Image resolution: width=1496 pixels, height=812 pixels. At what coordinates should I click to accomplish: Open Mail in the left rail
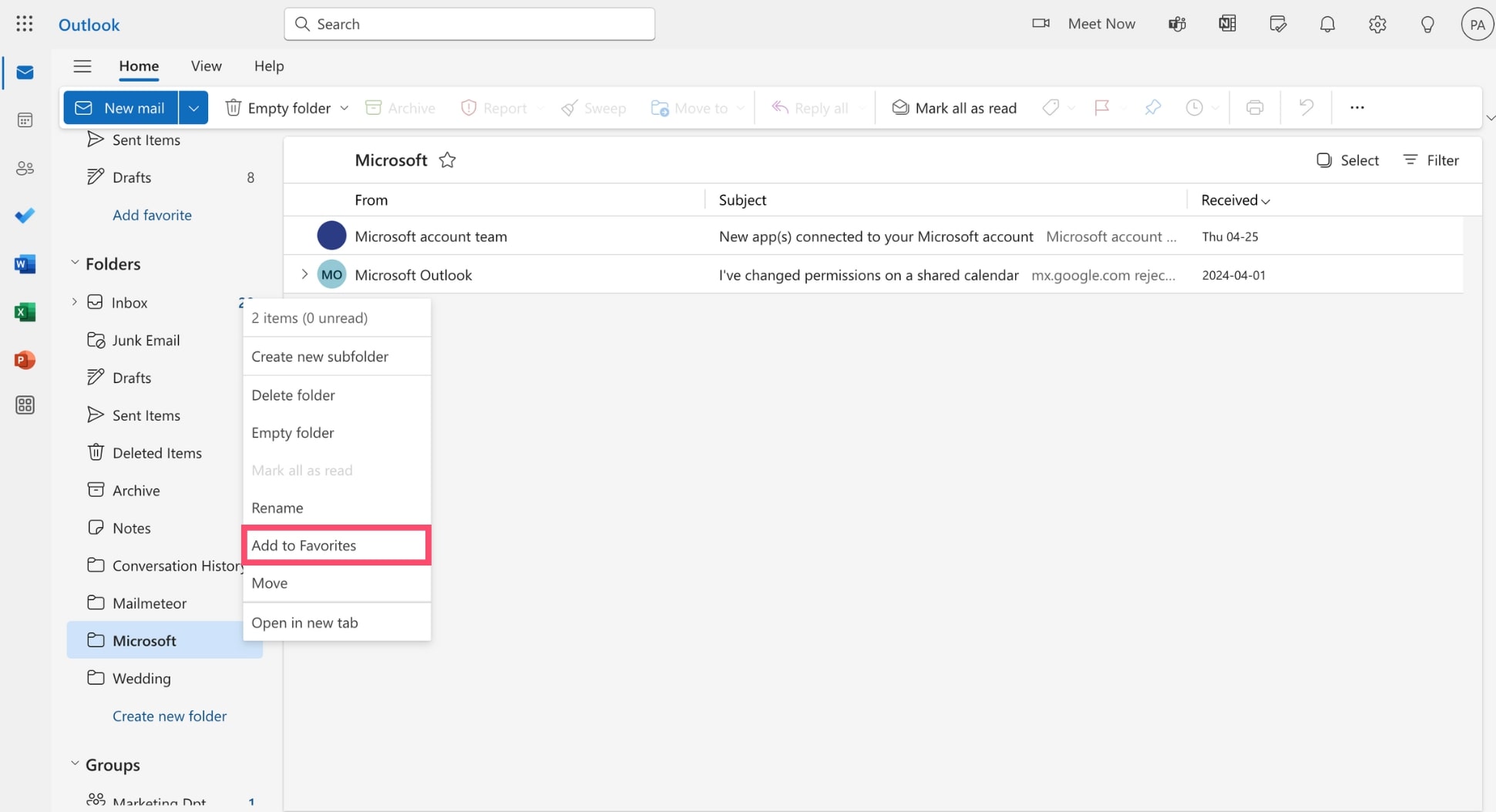pyautogui.click(x=25, y=72)
